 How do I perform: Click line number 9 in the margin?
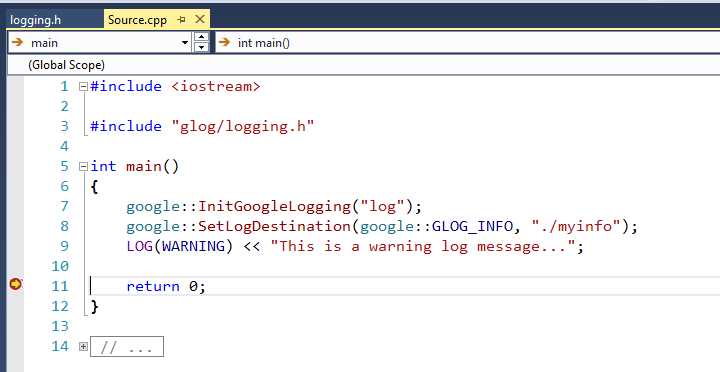point(64,246)
